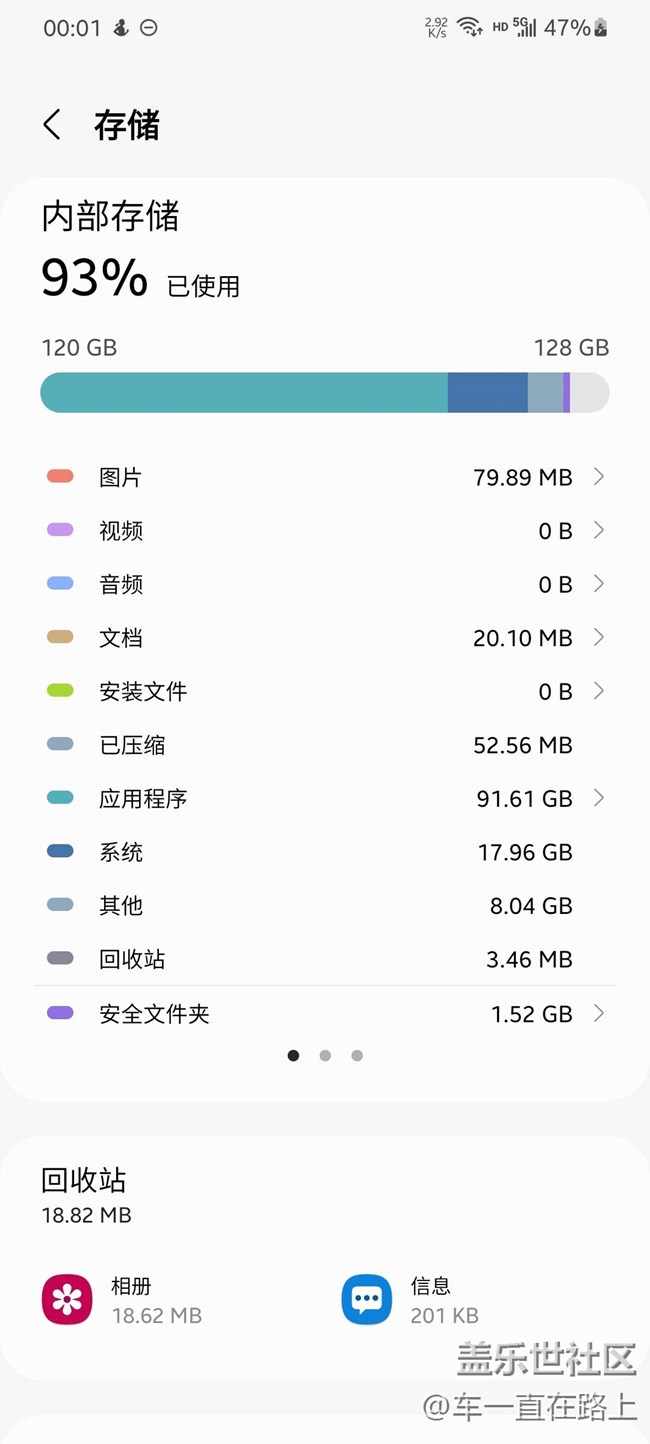
Task: Tap the internal storage usage bar
Action: coord(324,392)
